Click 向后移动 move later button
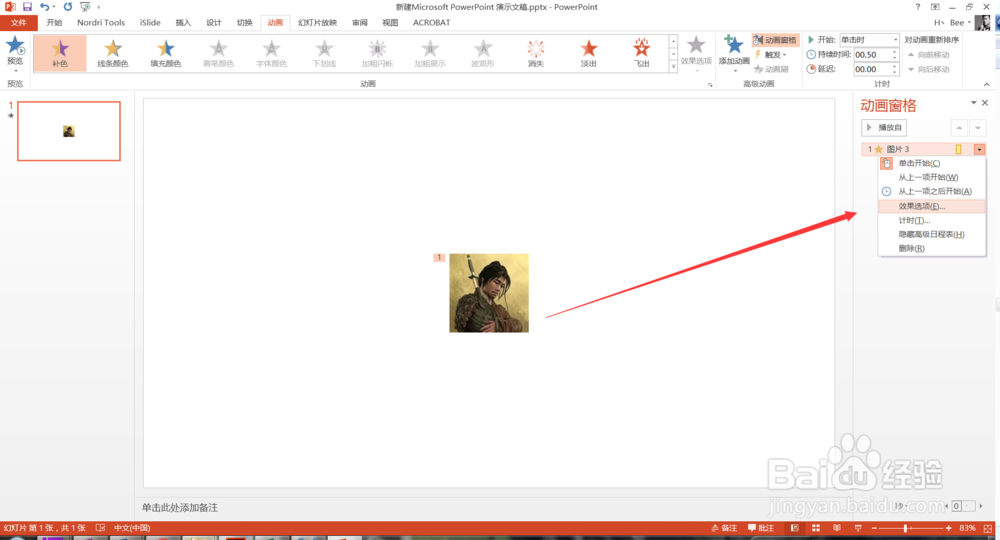The height and width of the screenshot is (540, 1000). (929, 69)
